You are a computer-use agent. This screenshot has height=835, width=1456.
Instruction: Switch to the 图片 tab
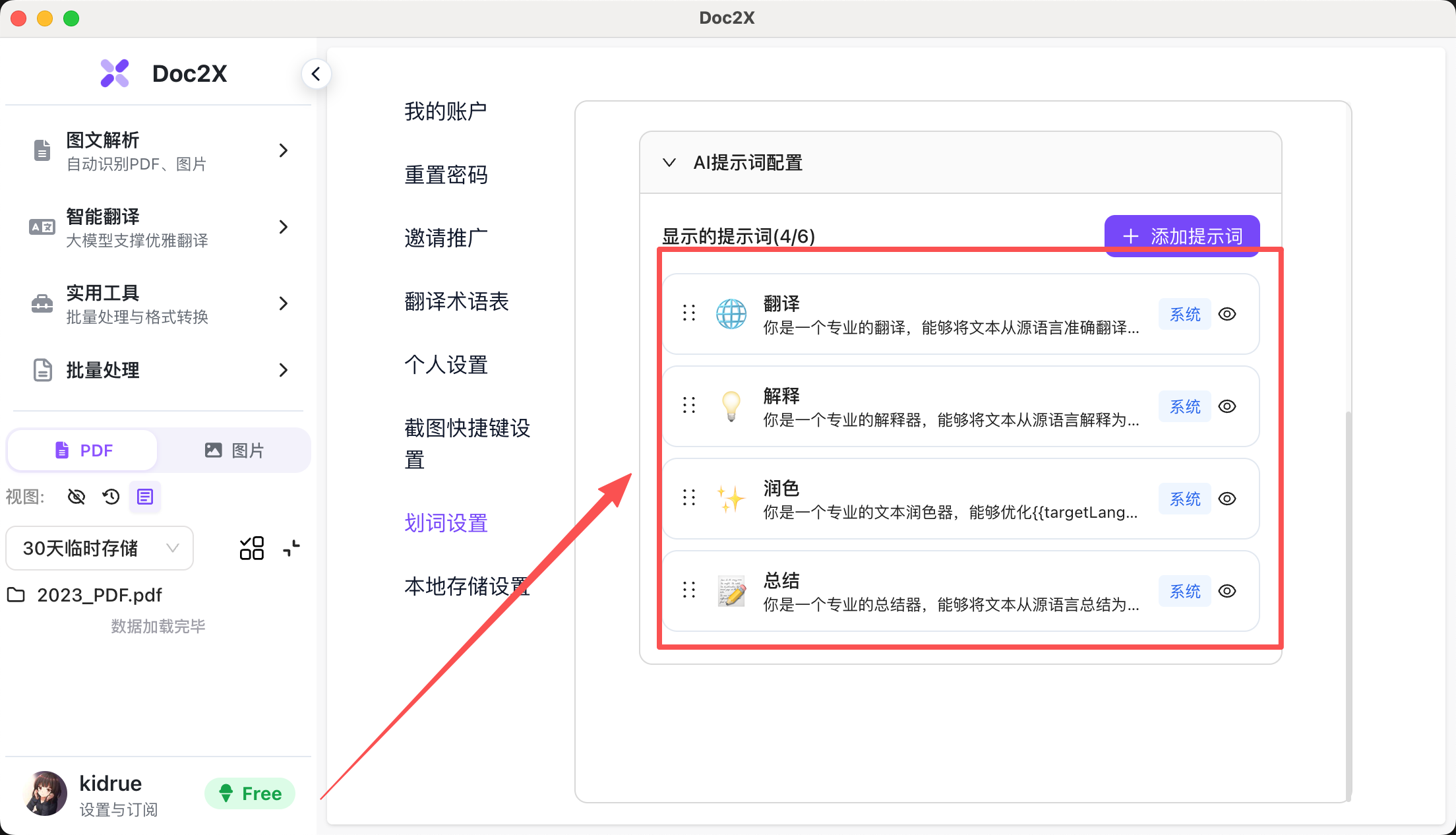pos(234,450)
